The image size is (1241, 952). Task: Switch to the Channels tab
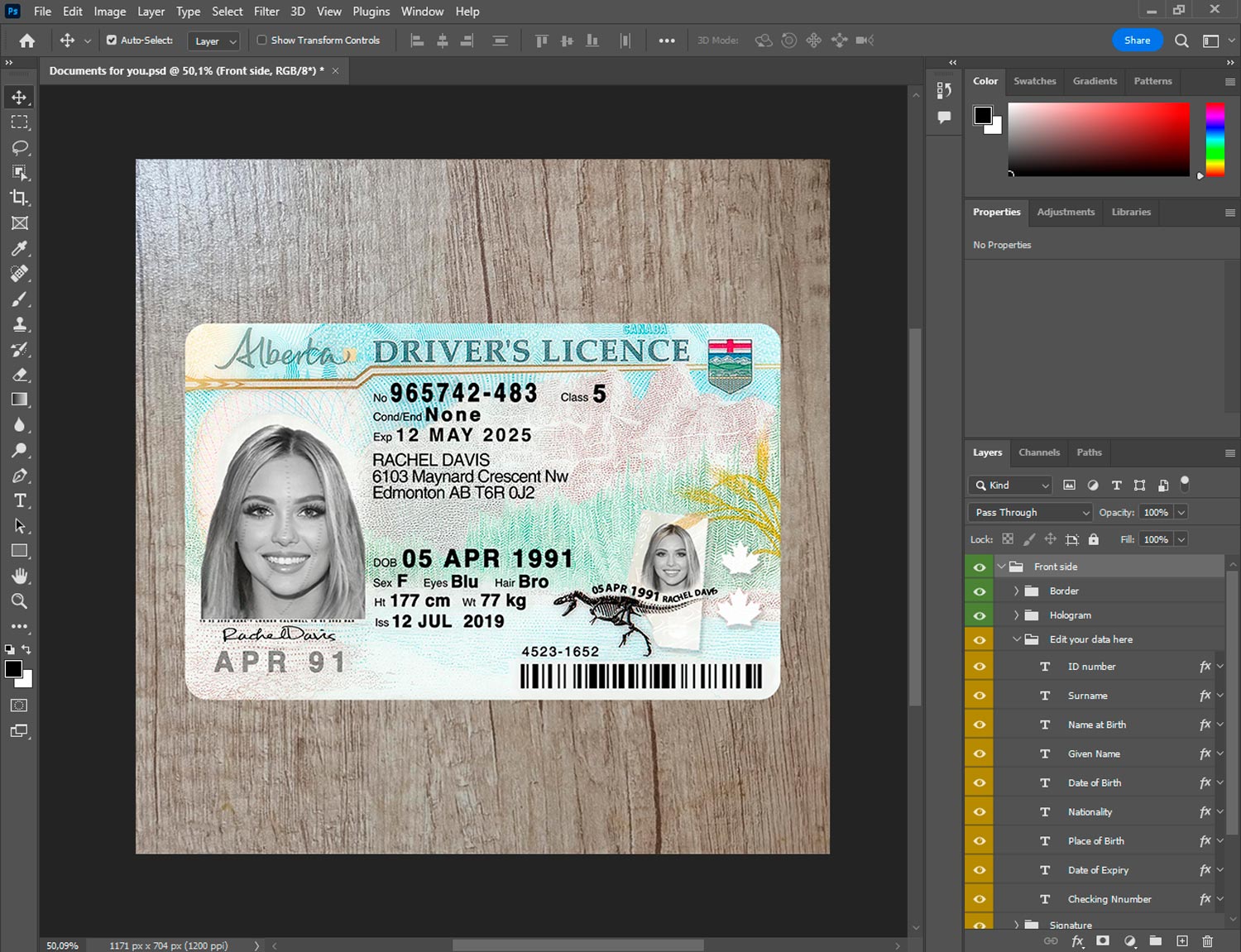tap(1038, 452)
